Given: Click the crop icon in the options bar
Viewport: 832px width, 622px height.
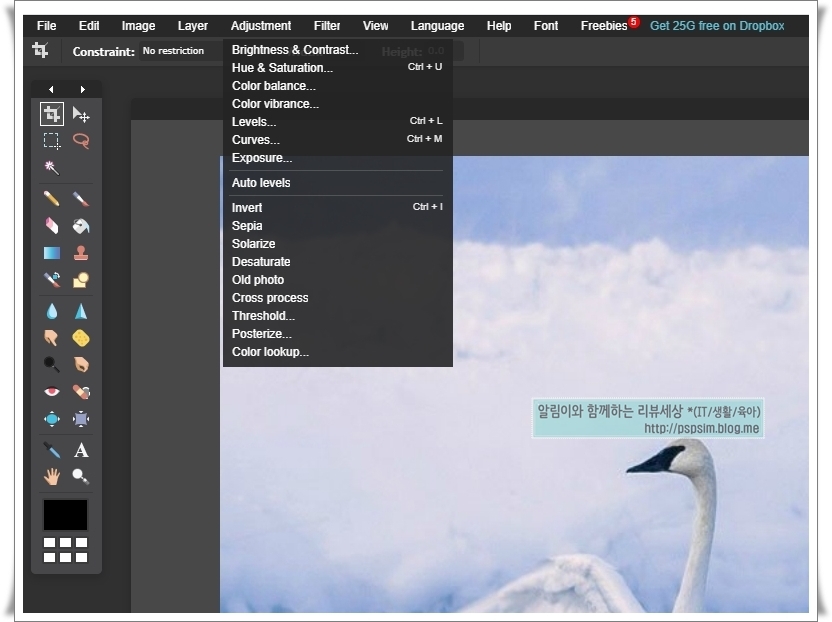Looking at the screenshot, I should click(40, 50).
